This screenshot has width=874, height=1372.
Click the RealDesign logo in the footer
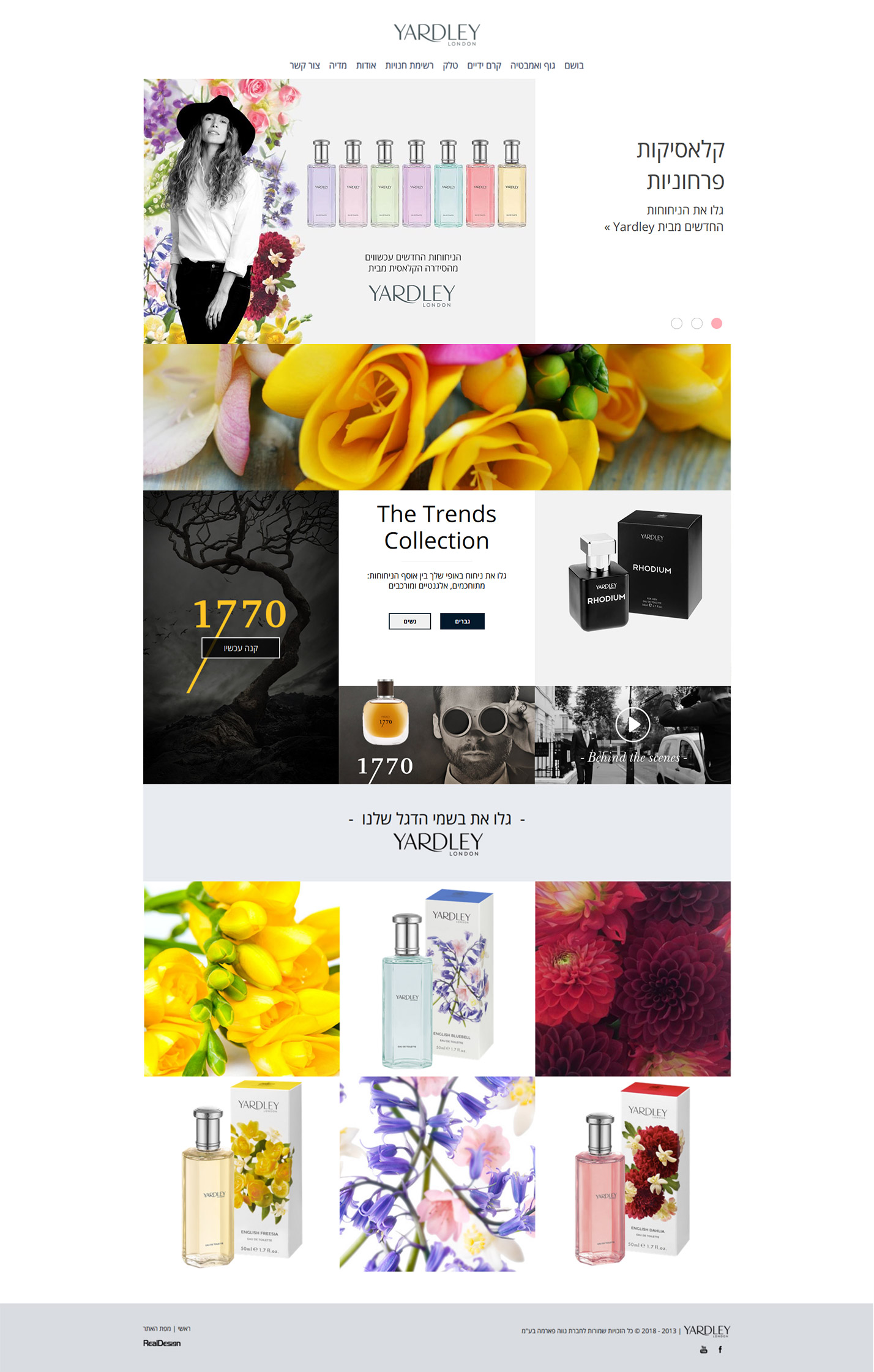tap(162, 1343)
